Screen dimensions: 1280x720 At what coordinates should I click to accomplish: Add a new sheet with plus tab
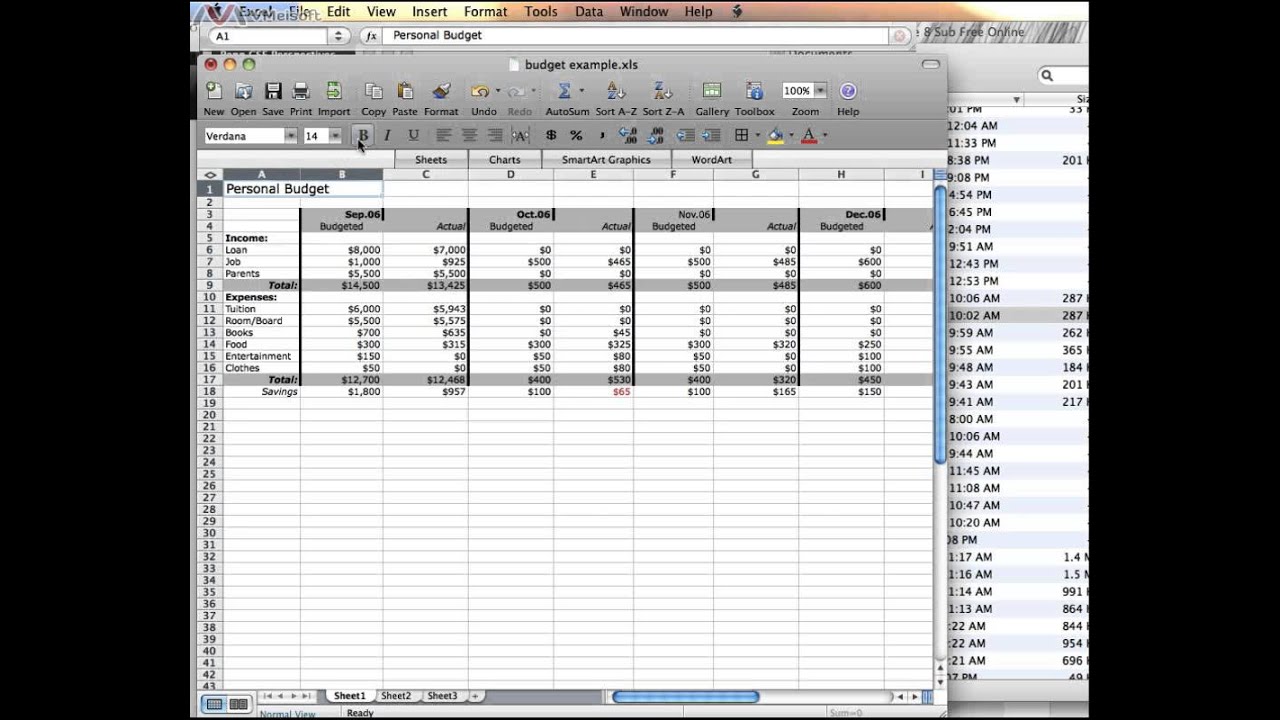point(475,696)
